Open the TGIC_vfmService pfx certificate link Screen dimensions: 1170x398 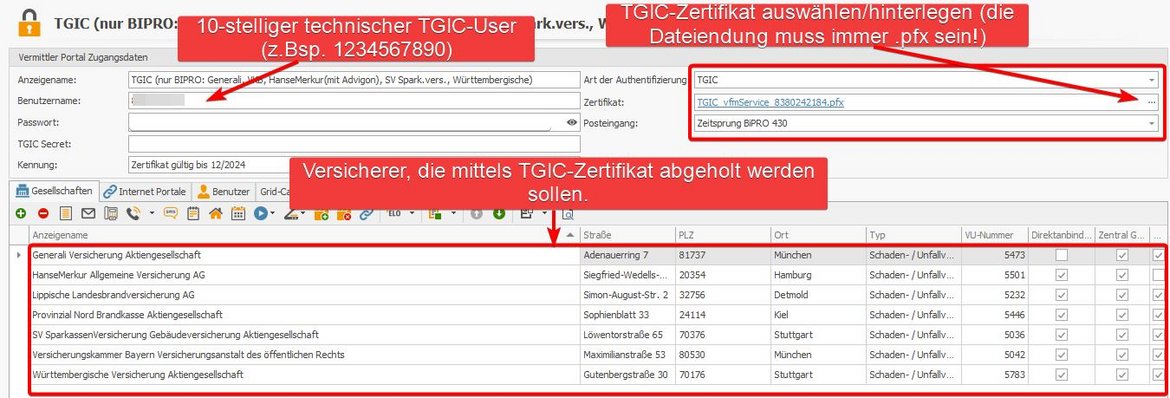point(770,102)
